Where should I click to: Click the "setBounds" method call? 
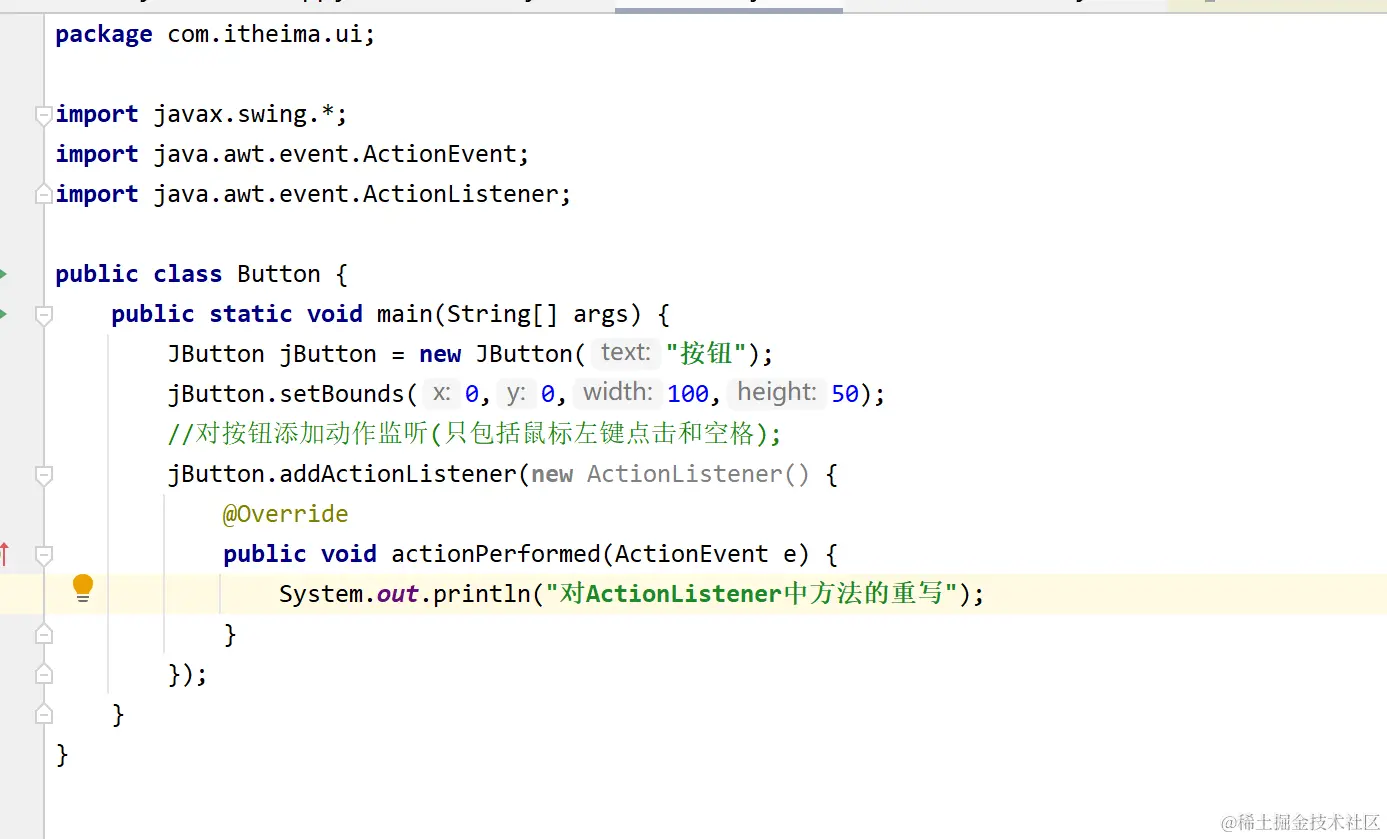click(341, 394)
